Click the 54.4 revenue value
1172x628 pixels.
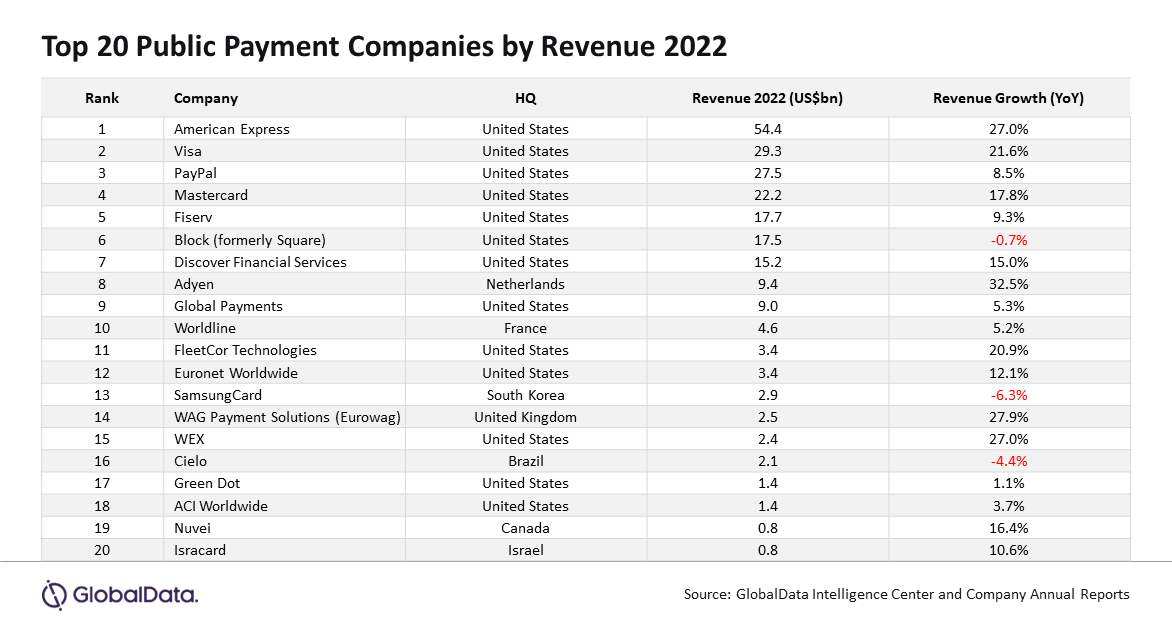click(x=768, y=129)
